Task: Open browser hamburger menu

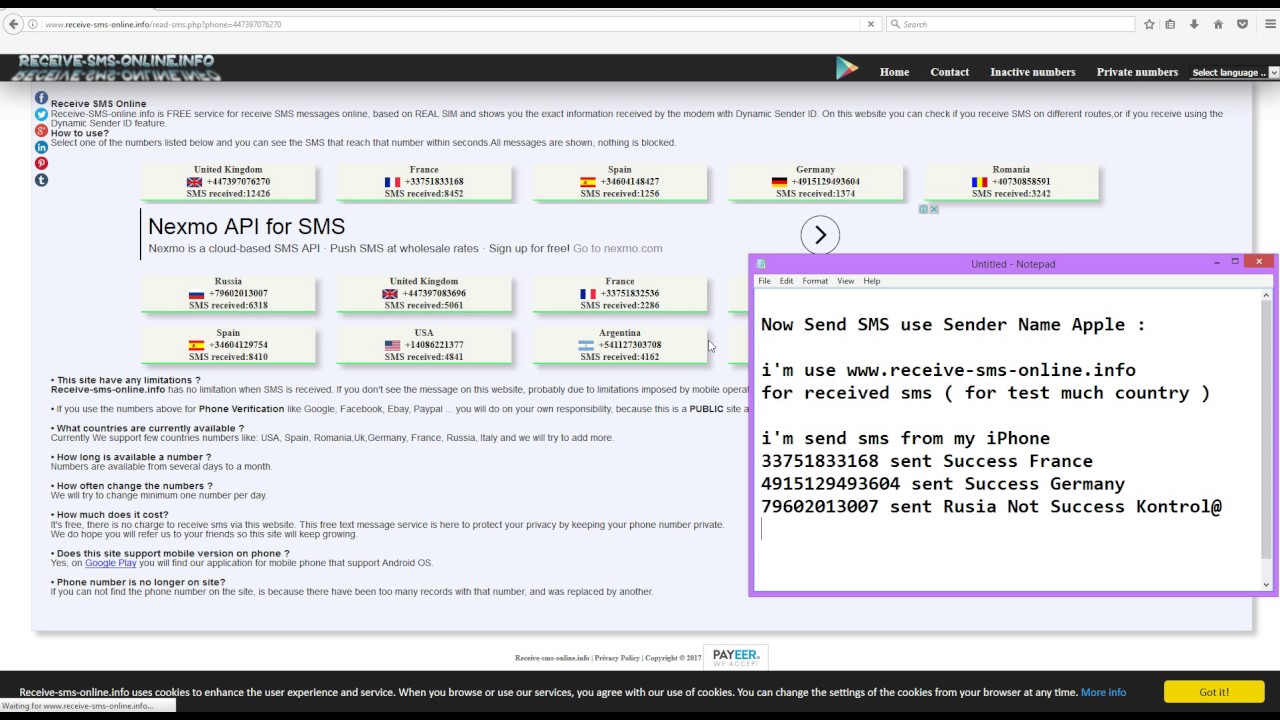Action: [1270, 24]
